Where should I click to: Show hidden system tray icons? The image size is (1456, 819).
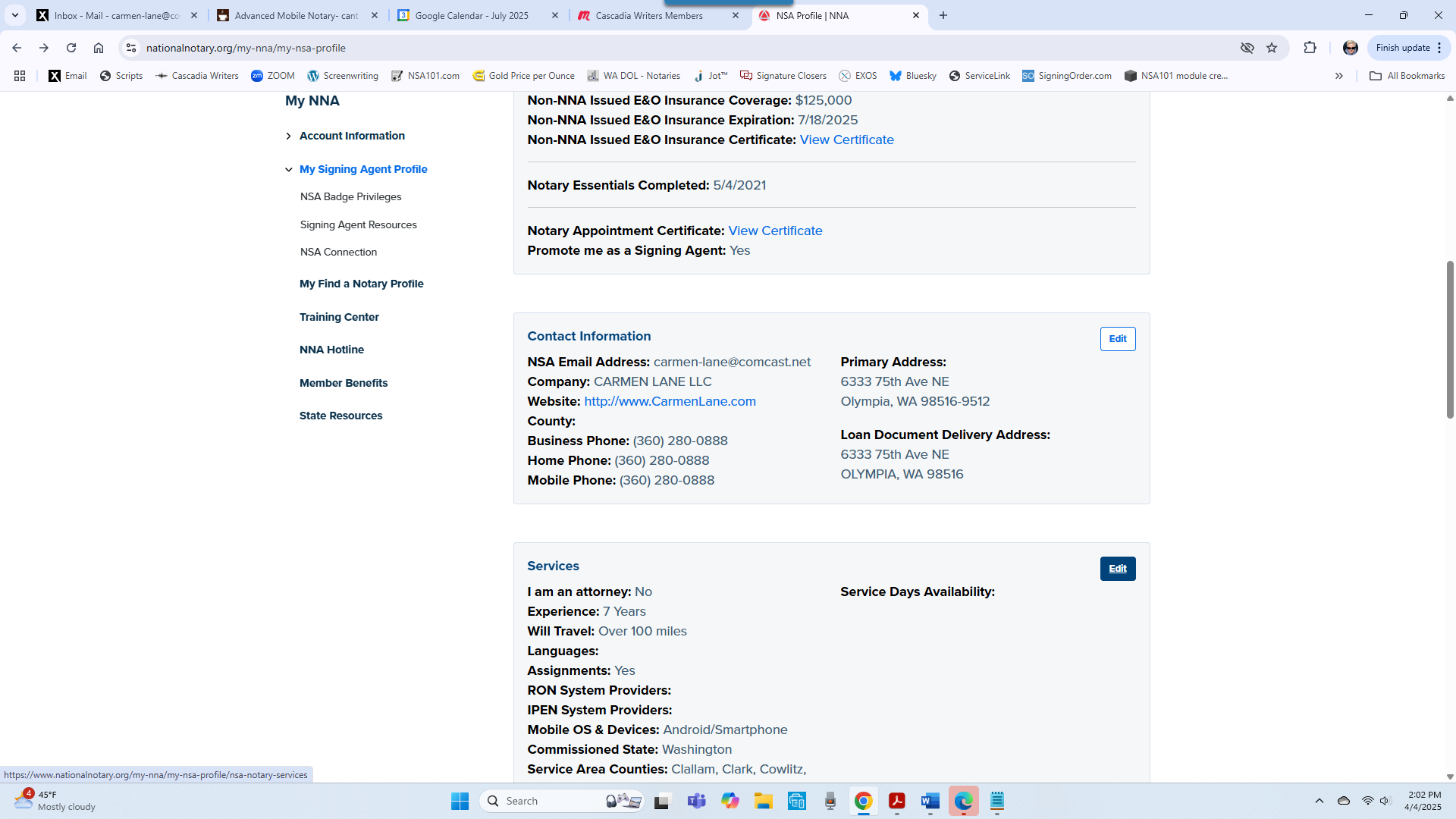pos(1319,801)
